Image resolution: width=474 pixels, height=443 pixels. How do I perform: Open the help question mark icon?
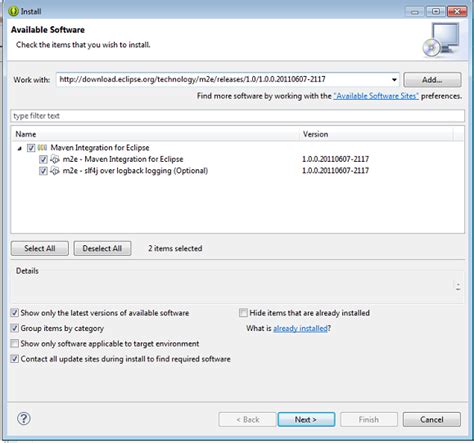tap(24, 418)
